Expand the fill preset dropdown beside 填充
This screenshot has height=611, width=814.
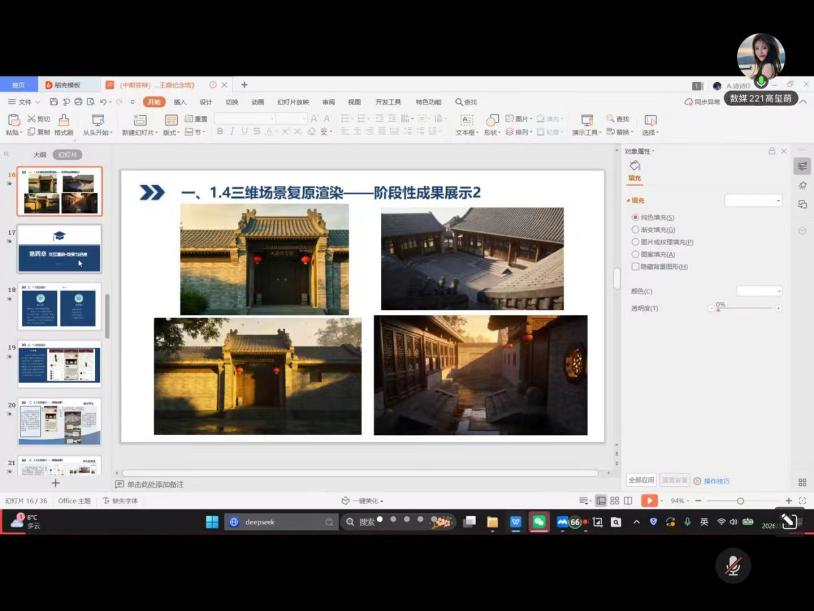click(753, 200)
